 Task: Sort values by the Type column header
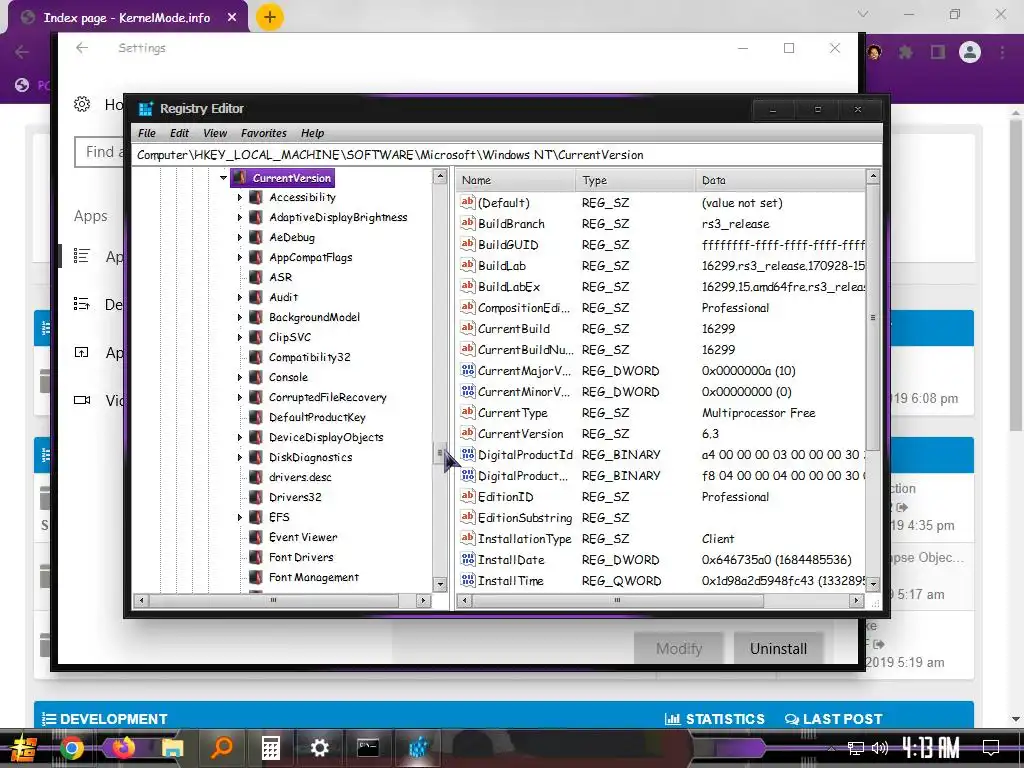point(635,180)
